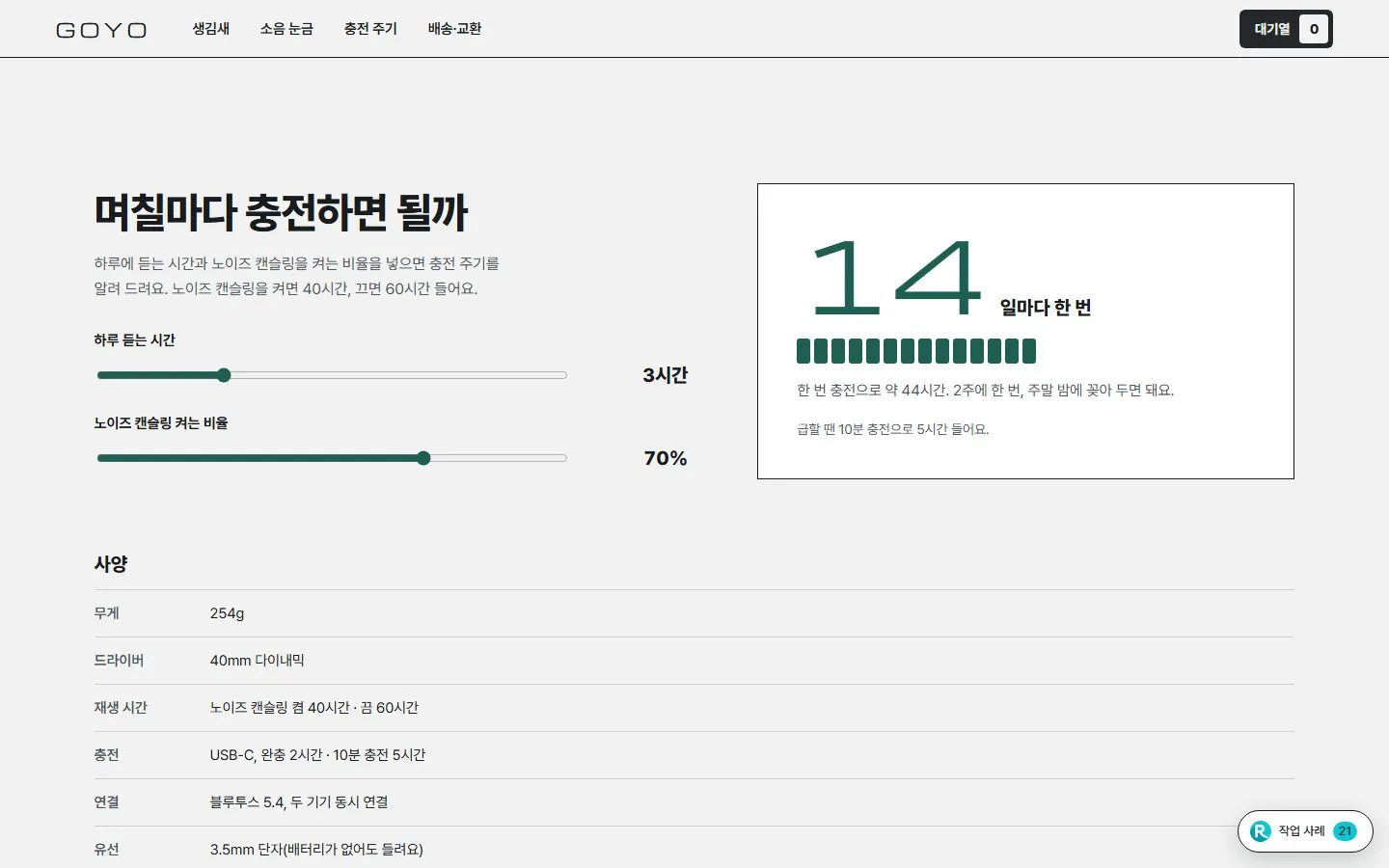Click the green charge-cycle bar strip

point(916,351)
